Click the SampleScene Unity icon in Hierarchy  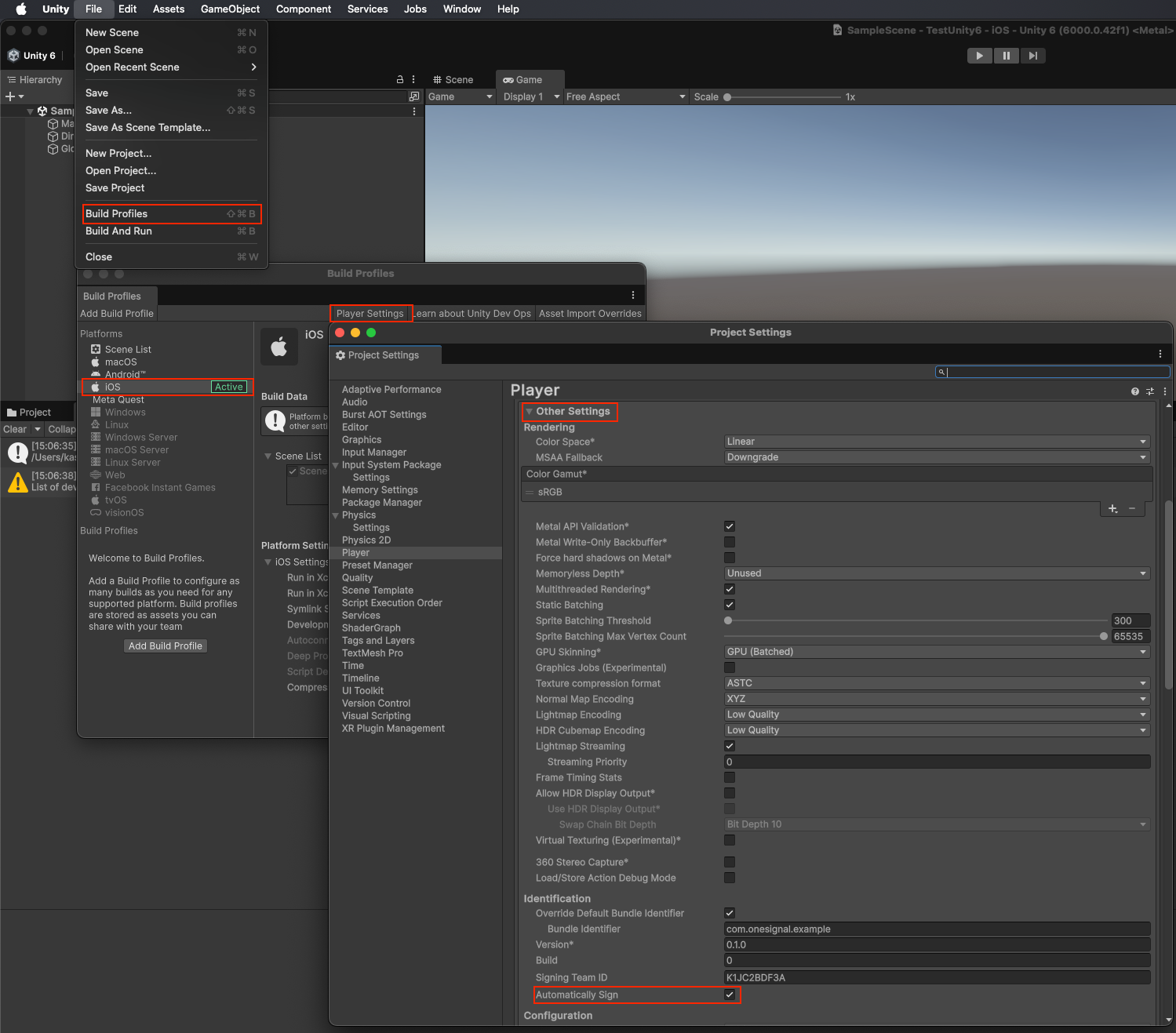(x=42, y=111)
